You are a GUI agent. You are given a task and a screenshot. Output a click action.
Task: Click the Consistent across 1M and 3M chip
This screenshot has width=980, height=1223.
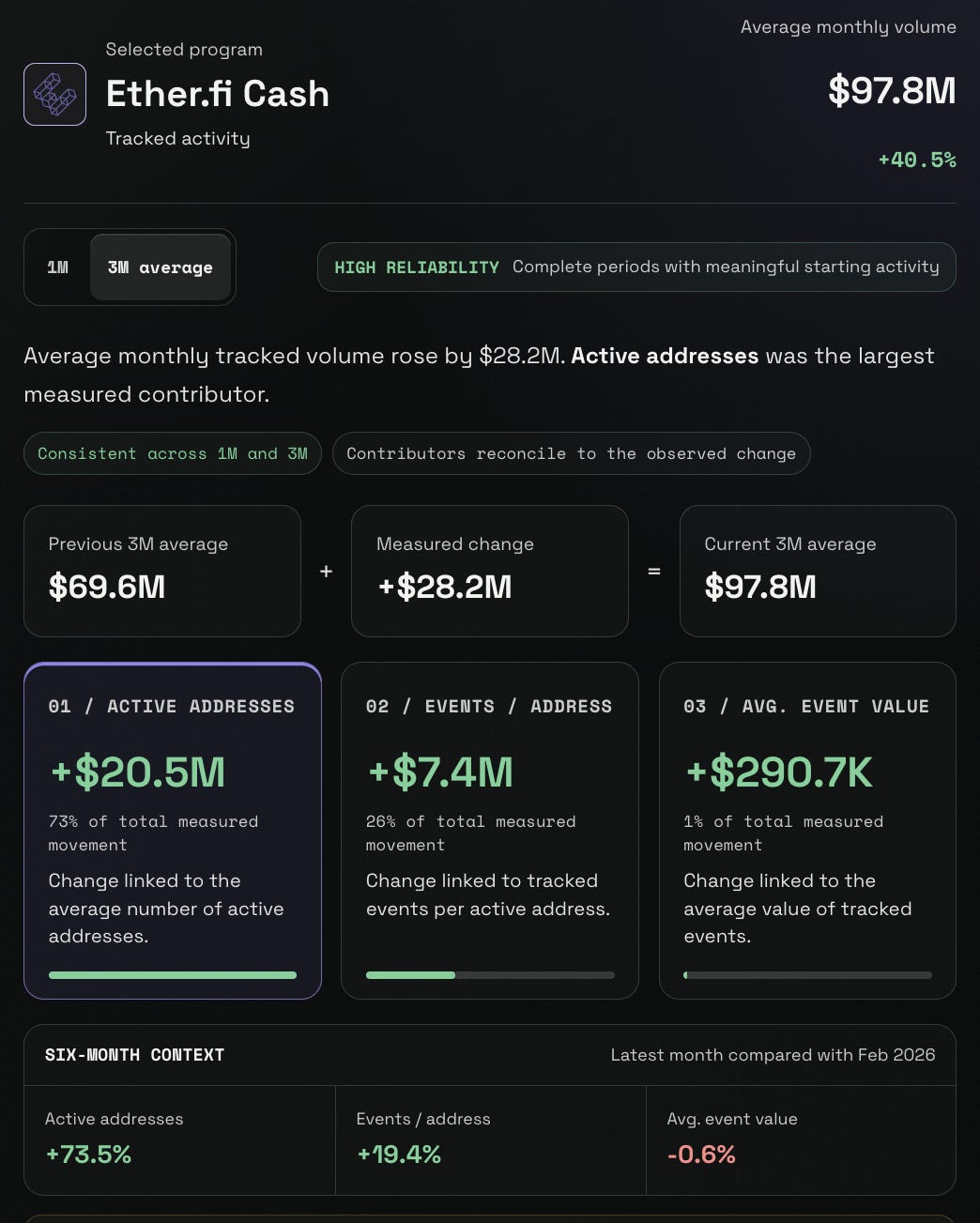pos(173,453)
